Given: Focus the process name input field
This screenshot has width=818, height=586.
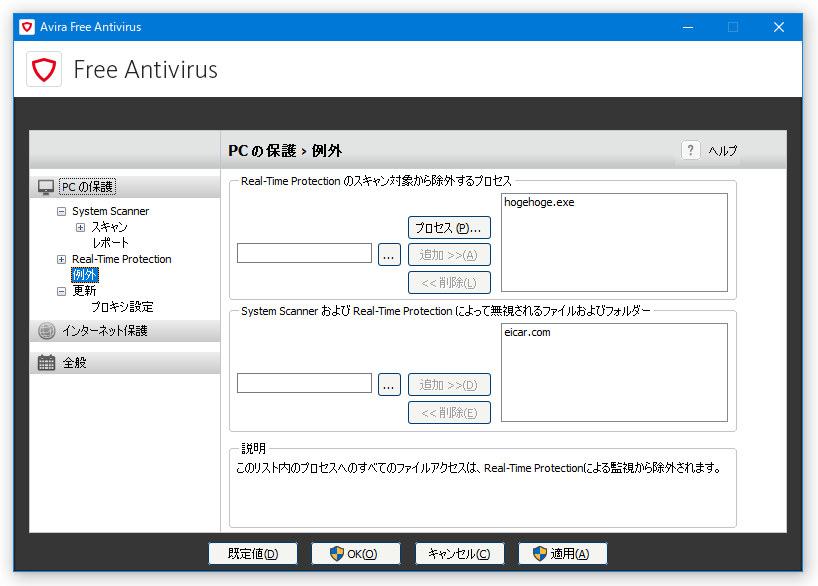Looking at the screenshot, I should coord(304,253).
